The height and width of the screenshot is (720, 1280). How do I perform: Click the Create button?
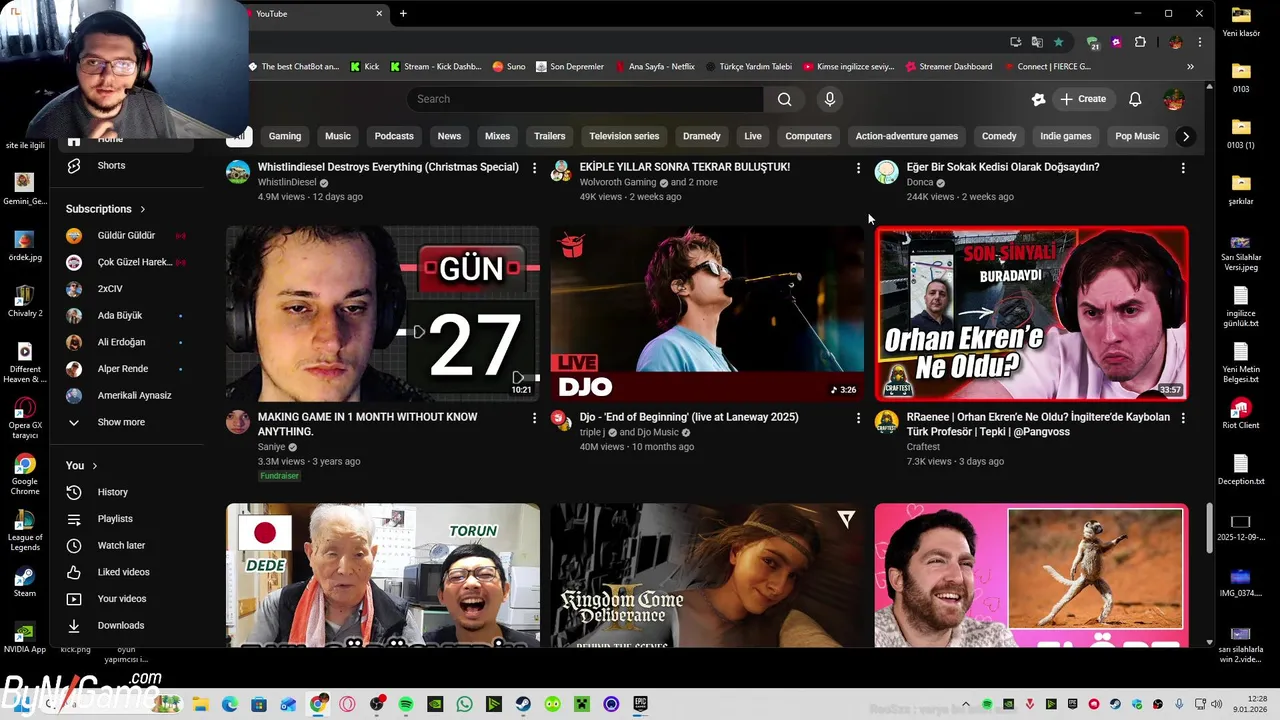pos(1083,99)
